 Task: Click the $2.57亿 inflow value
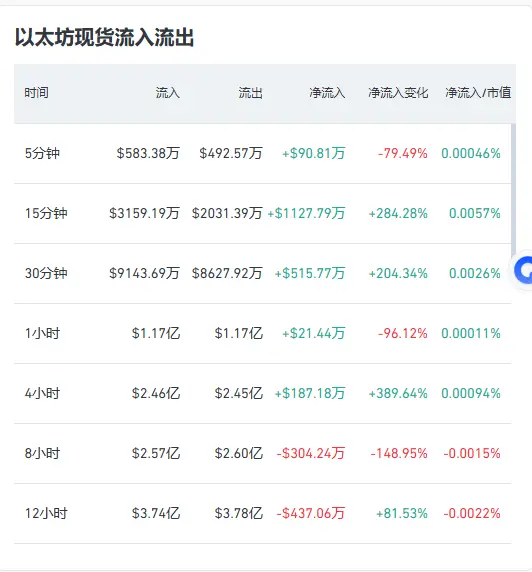(156, 453)
